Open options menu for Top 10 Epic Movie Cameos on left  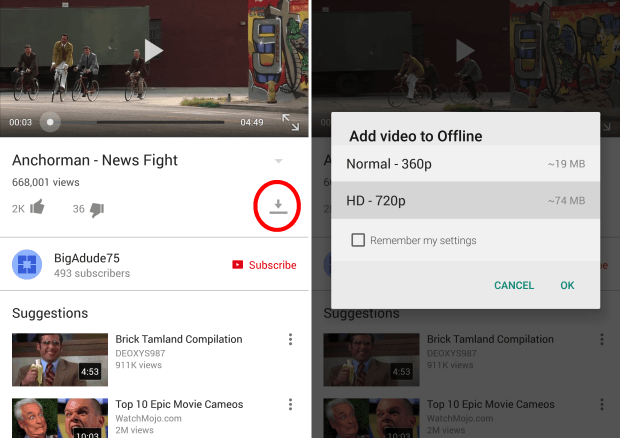coord(290,404)
